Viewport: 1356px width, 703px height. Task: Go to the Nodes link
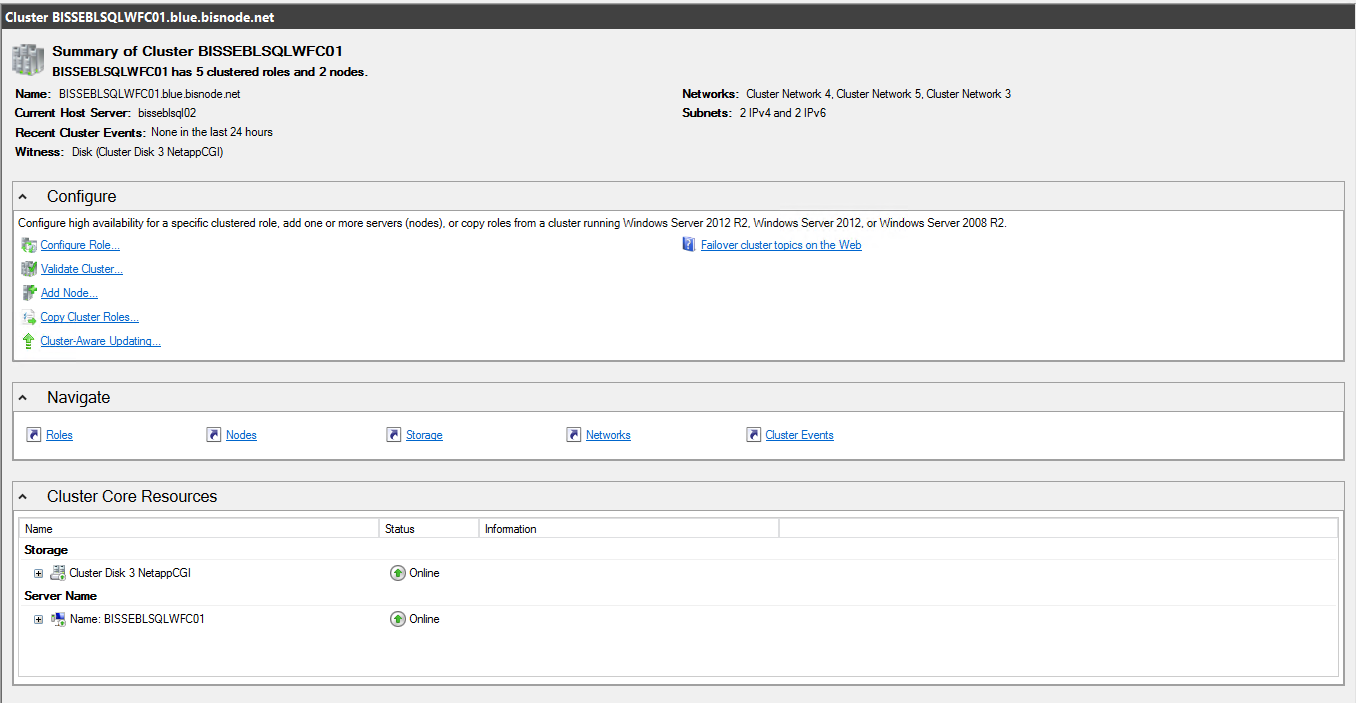tap(241, 435)
